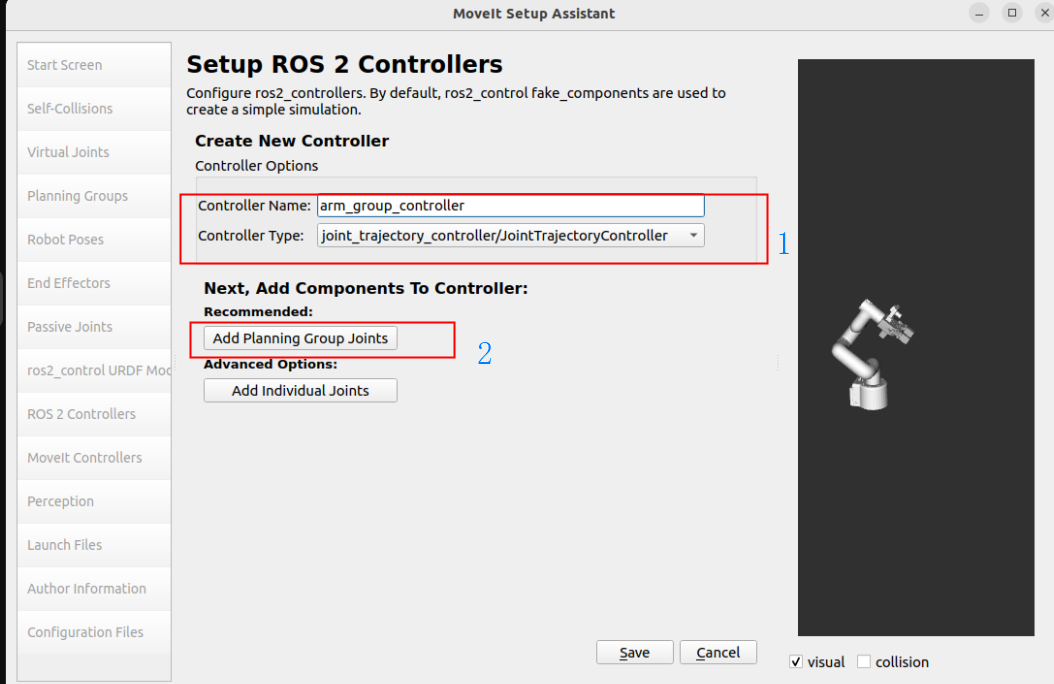This screenshot has width=1054, height=684.
Task: Open Author Information section
Action: [x=94, y=589]
